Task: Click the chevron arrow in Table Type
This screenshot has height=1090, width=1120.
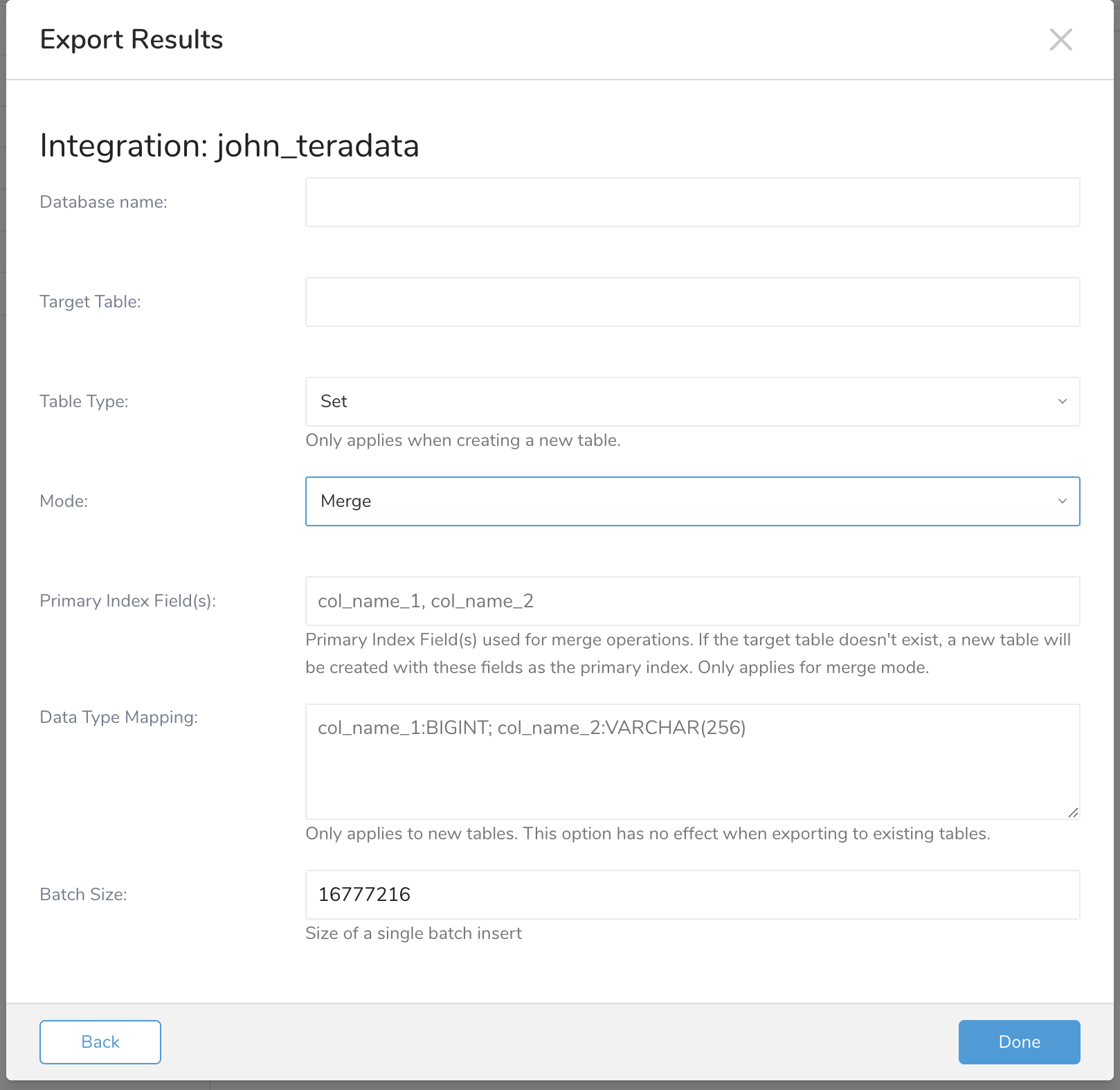Action: point(1062,402)
